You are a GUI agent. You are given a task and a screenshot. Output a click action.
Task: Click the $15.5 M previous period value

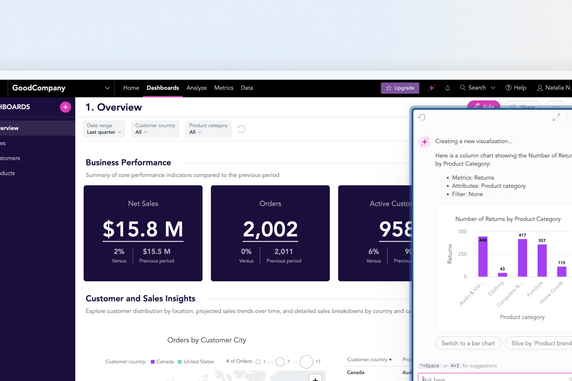coord(156,251)
